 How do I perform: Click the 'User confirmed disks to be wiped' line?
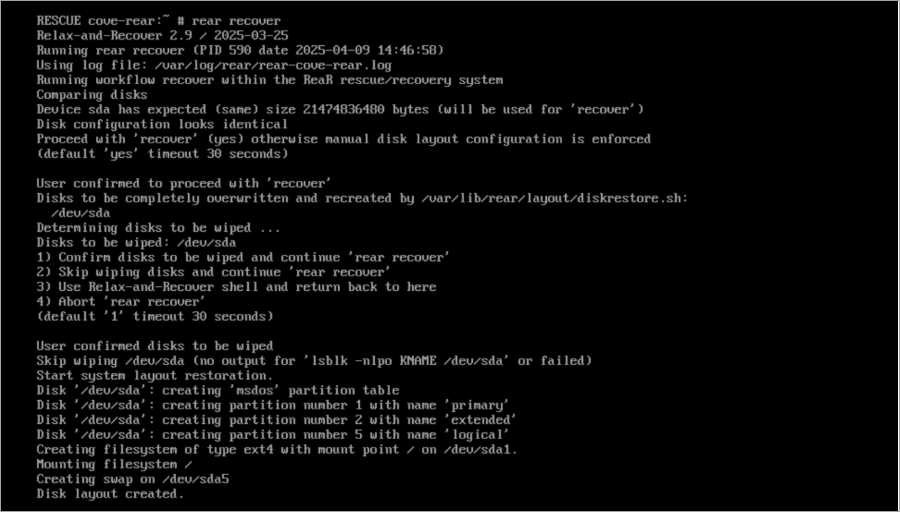pyautogui.click(x=154, y=346)
